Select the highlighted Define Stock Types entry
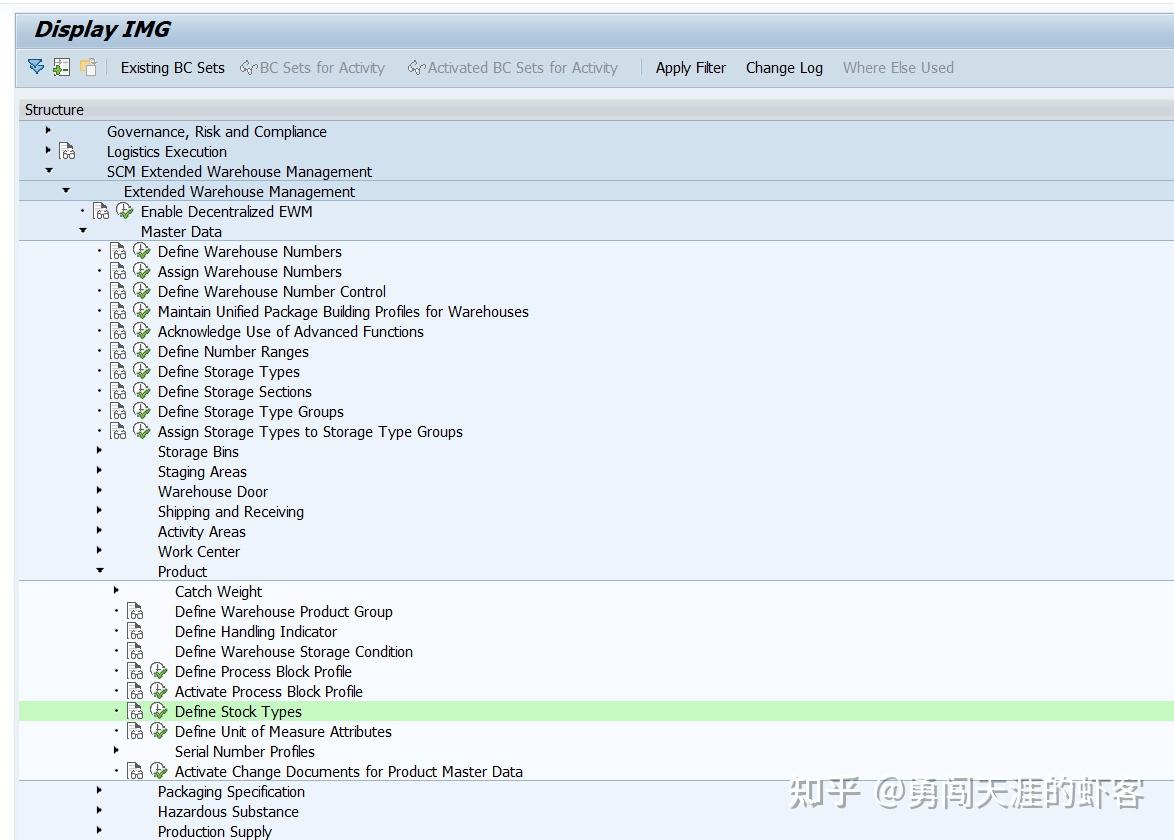The width and height of the screenshot is (1174, 840). click(238, 711)
